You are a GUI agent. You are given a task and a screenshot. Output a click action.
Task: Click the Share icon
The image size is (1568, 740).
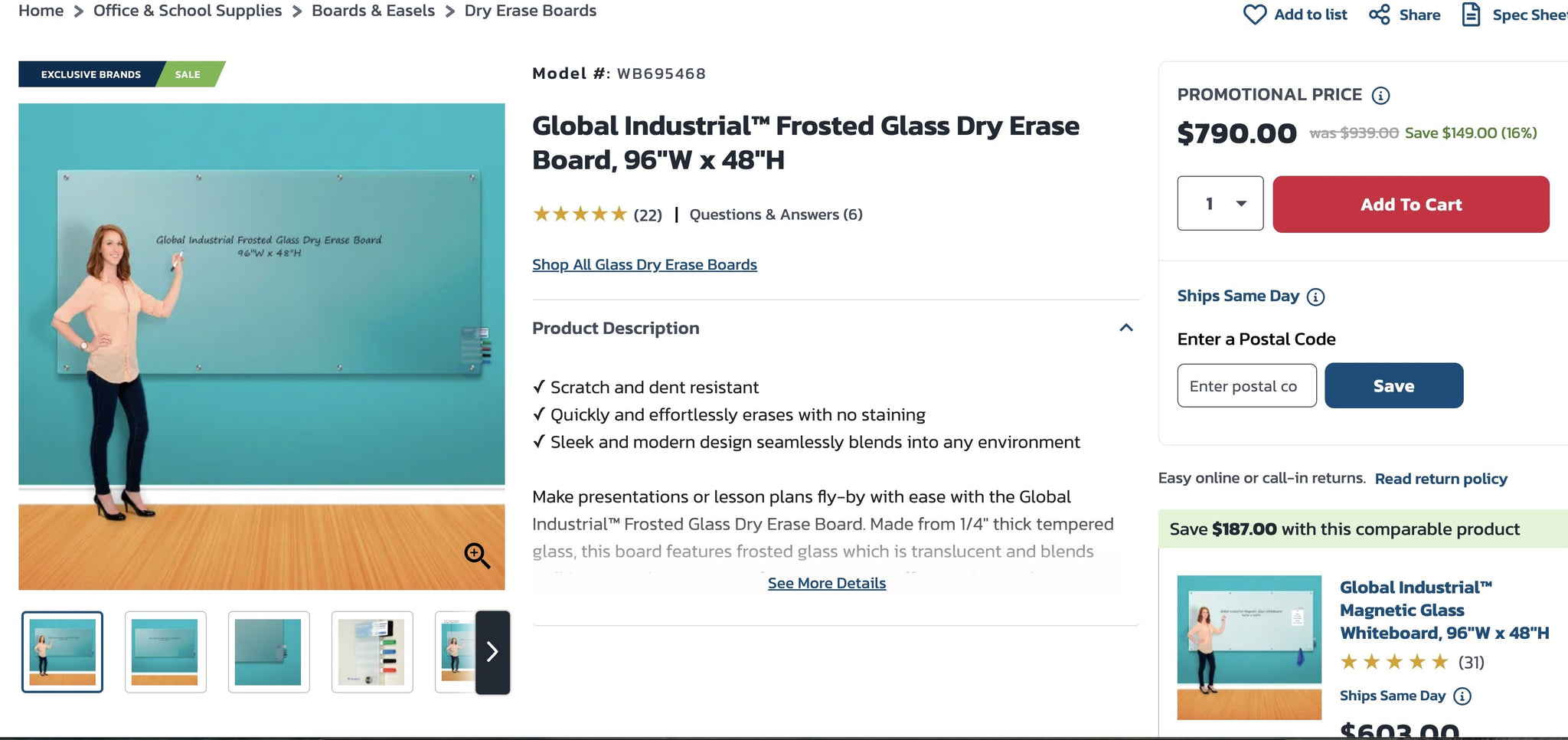coord(1379,15)
